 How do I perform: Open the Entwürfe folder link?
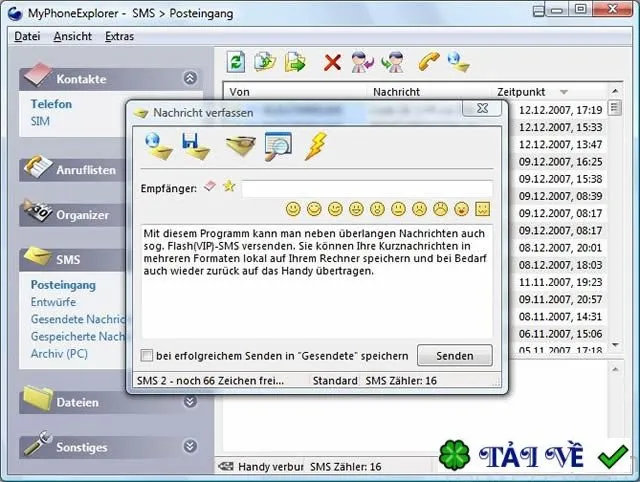coord(53,302)
